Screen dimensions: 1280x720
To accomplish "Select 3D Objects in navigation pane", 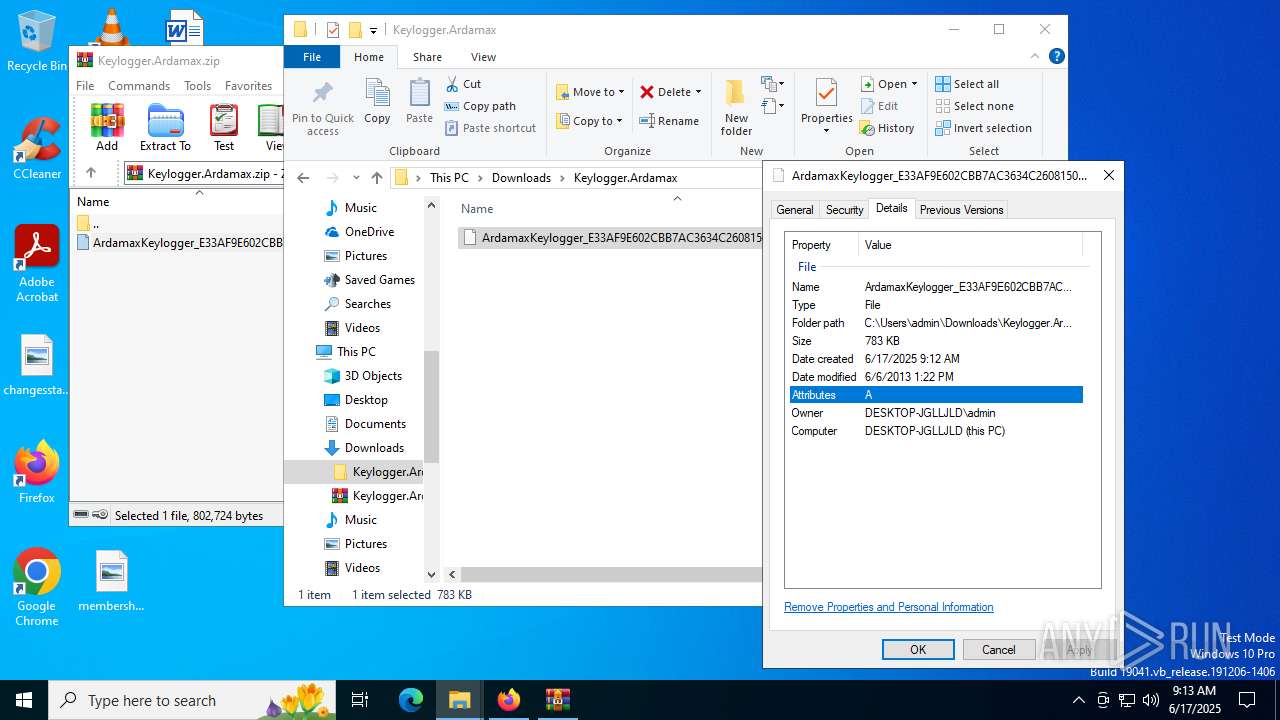I will coord(373,376).
